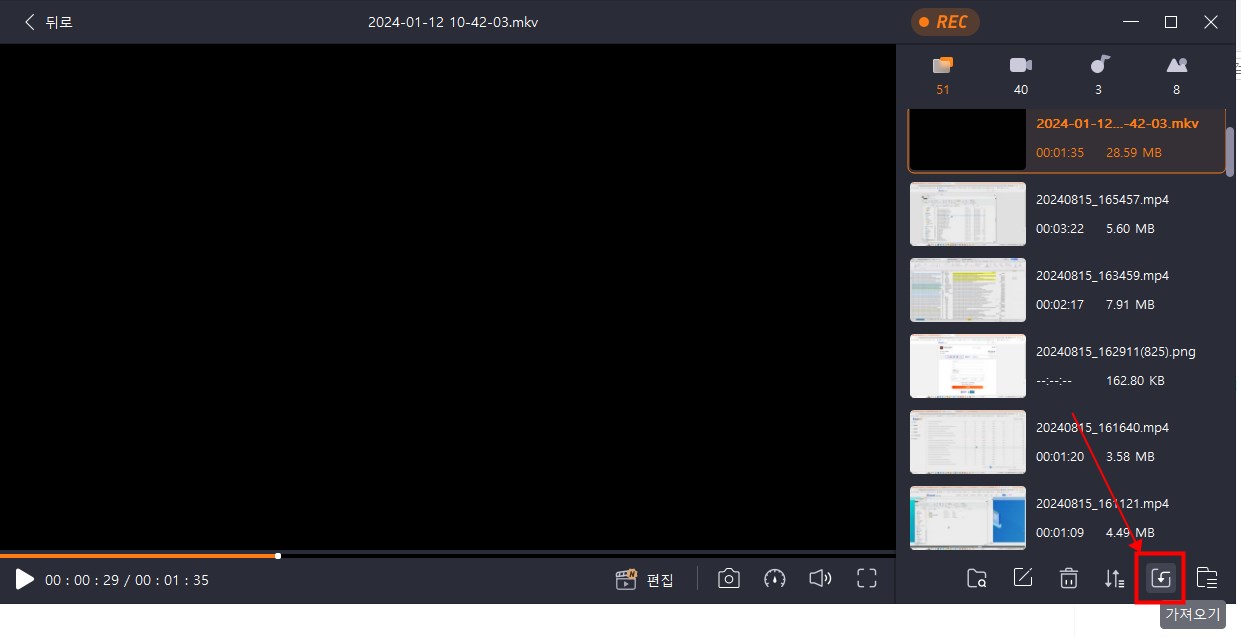Mute the video volume
The image size is (1241, 638).
[820, 578]
